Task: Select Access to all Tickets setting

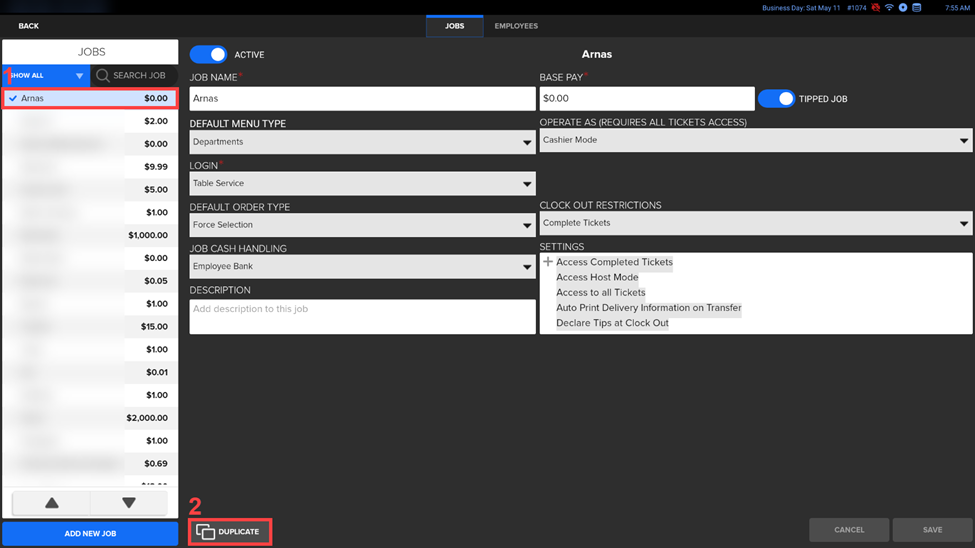Action: click(601, 292)
